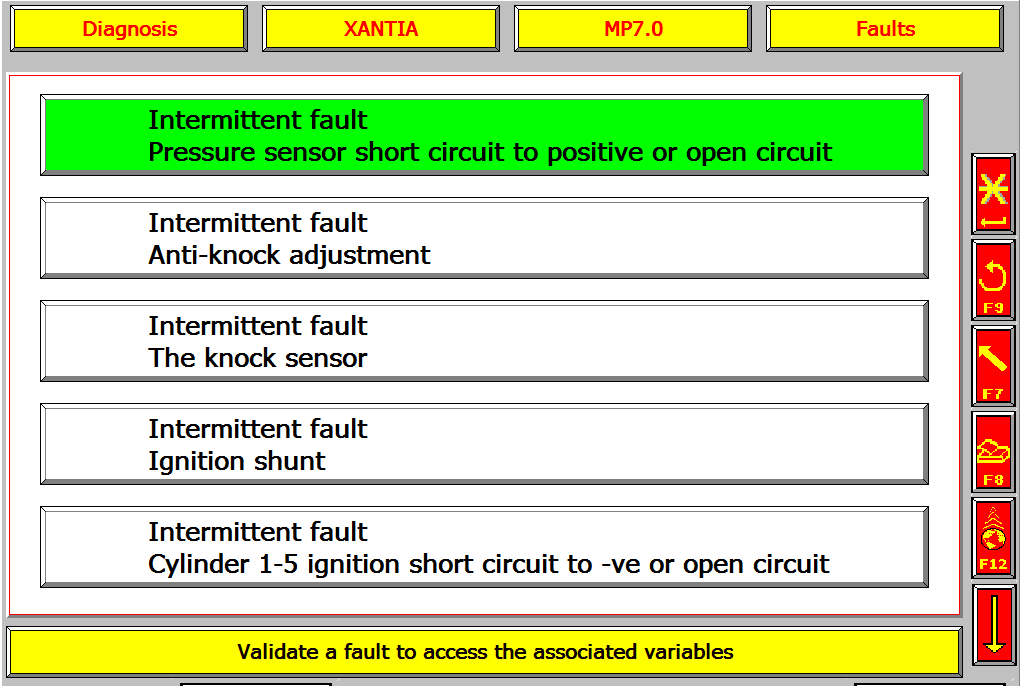Click the asterisk validate/enter icon button
1020x686 pixels.
click(x=993, y=194)
